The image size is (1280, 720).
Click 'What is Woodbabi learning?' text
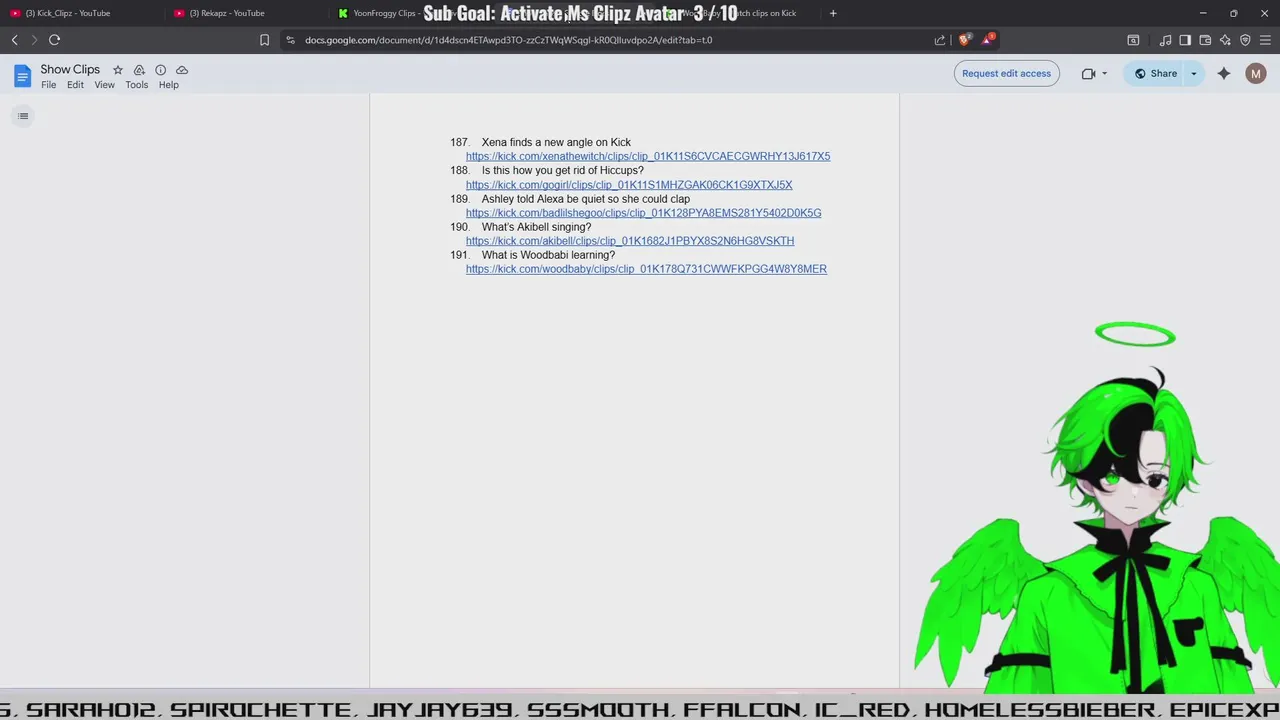tap(548, 255)
